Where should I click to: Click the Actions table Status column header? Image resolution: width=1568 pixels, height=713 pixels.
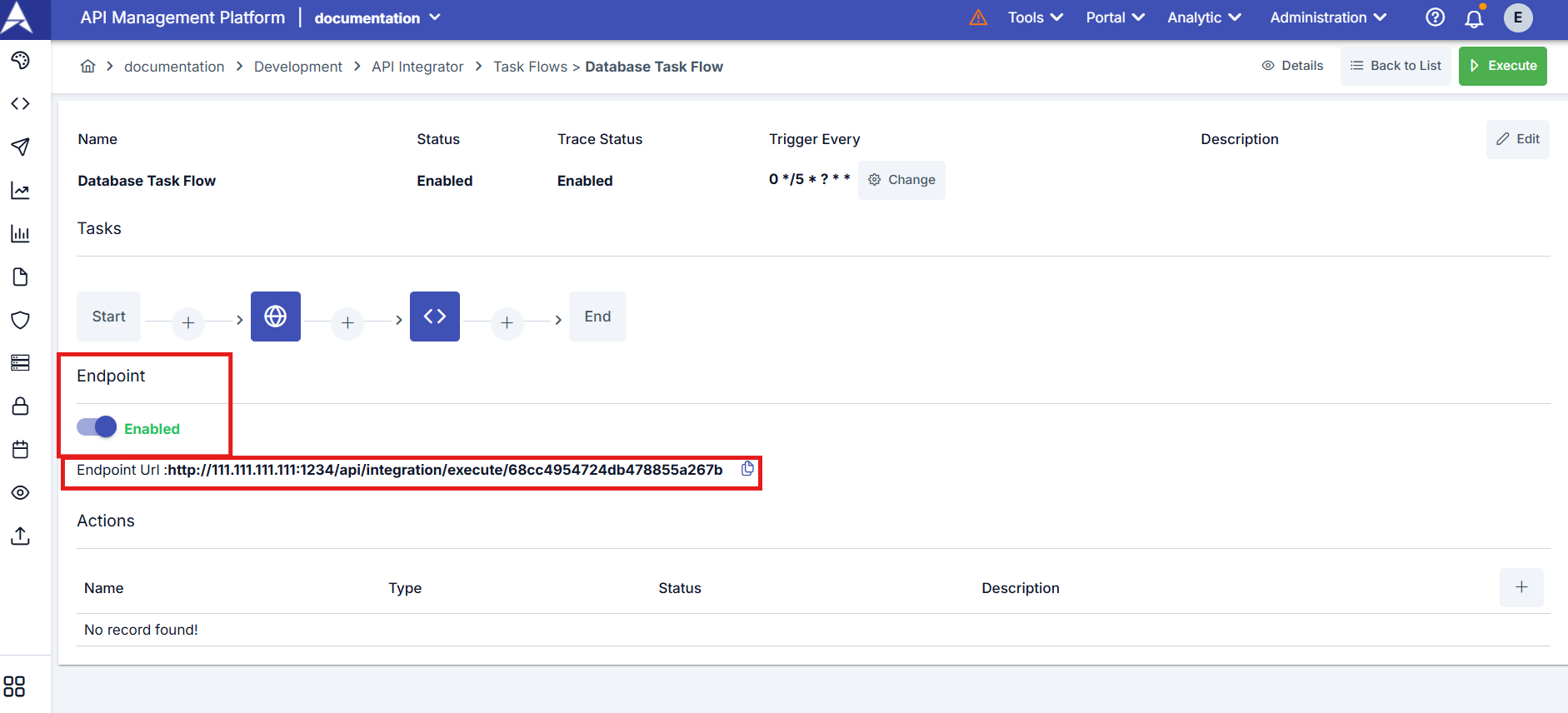coord(680,588)
